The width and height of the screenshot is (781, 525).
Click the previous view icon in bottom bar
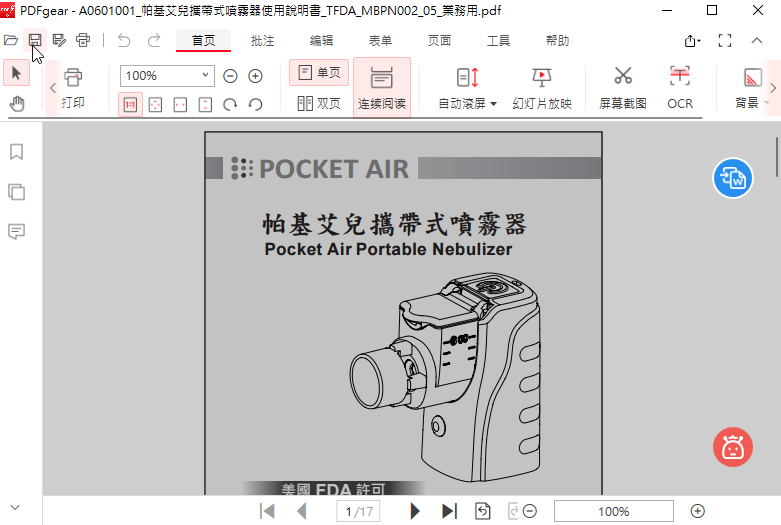[x=483, y=511]
